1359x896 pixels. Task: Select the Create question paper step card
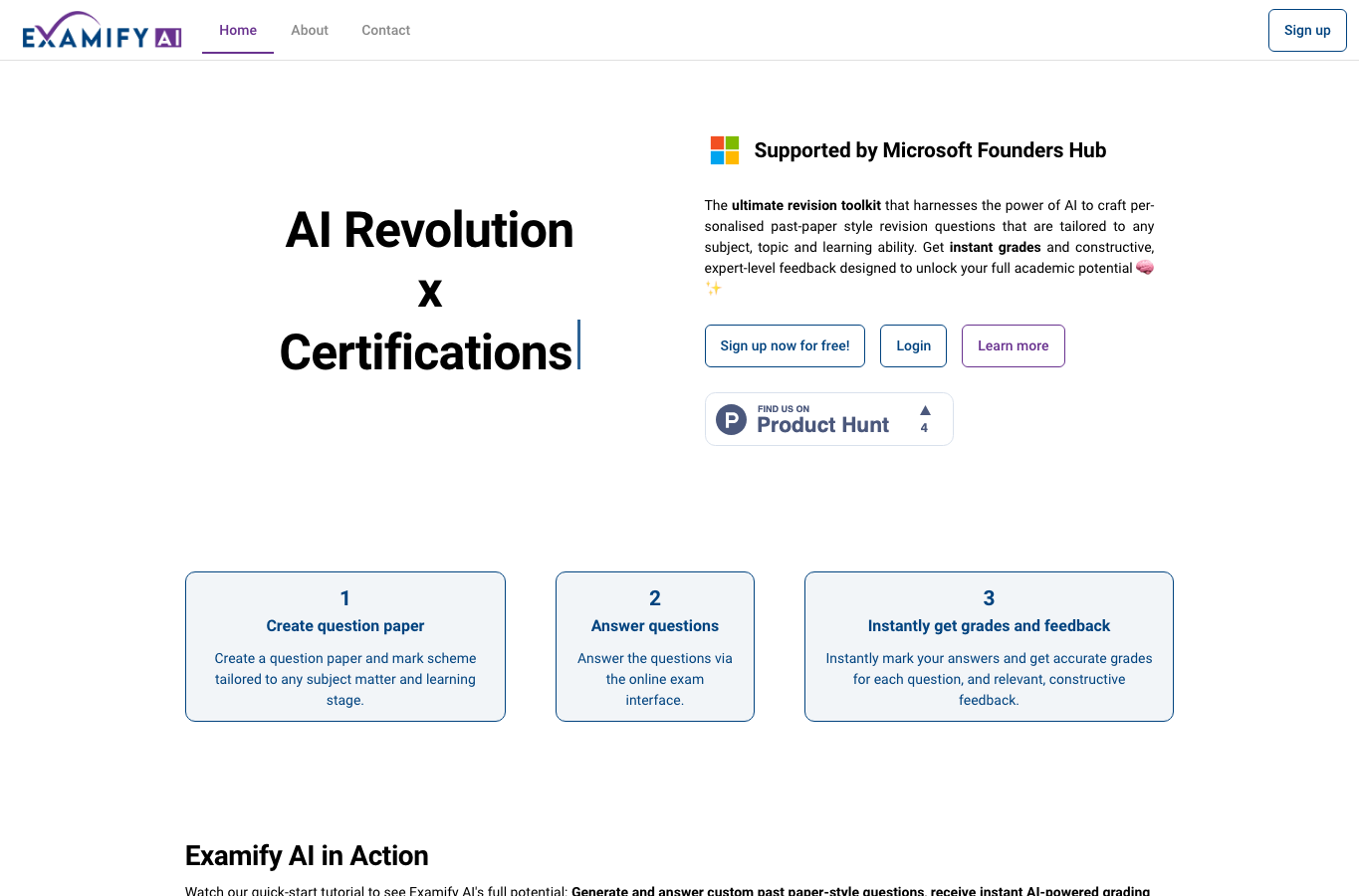[345, 646]
